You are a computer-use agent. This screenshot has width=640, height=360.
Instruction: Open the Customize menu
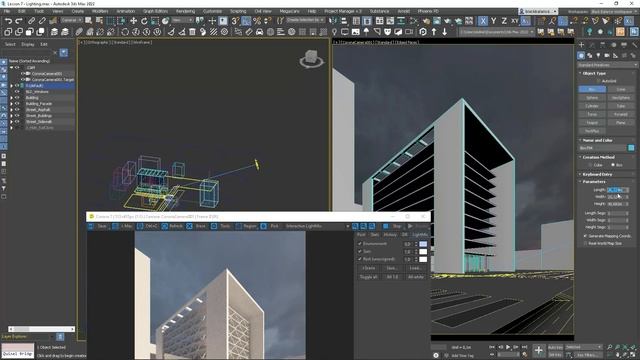212,11
